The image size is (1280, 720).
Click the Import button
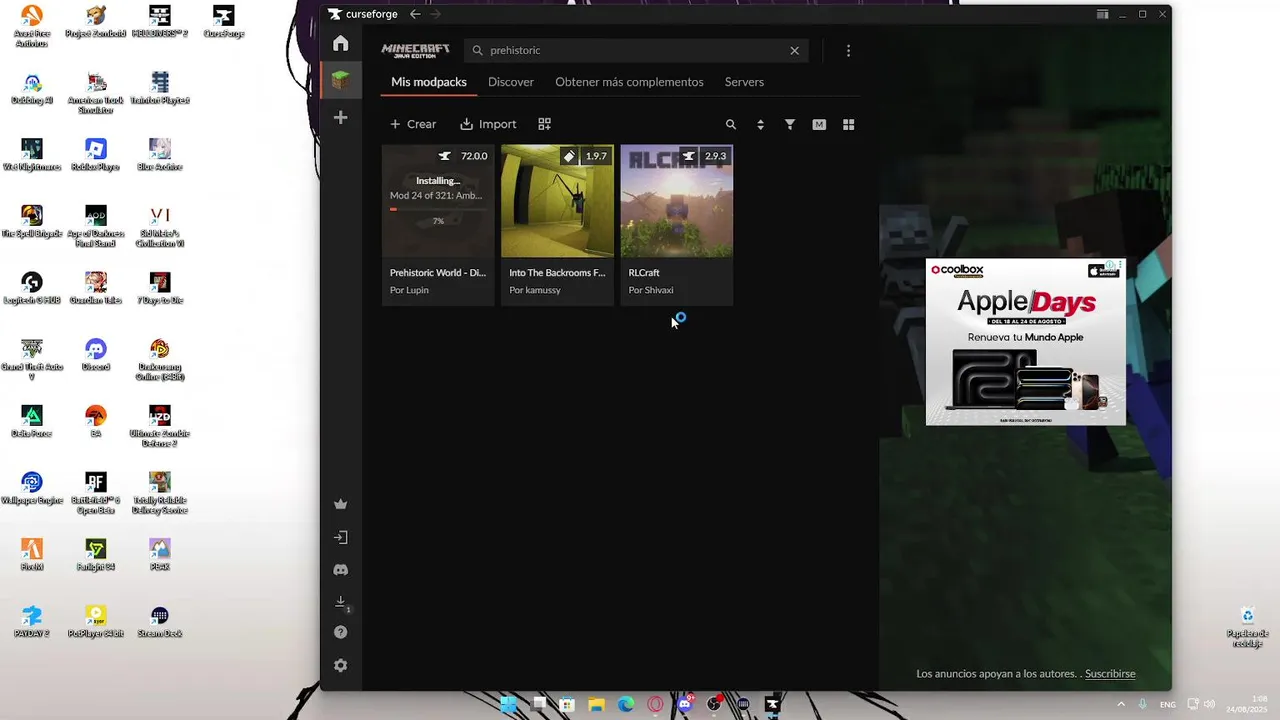coord(488,124)
